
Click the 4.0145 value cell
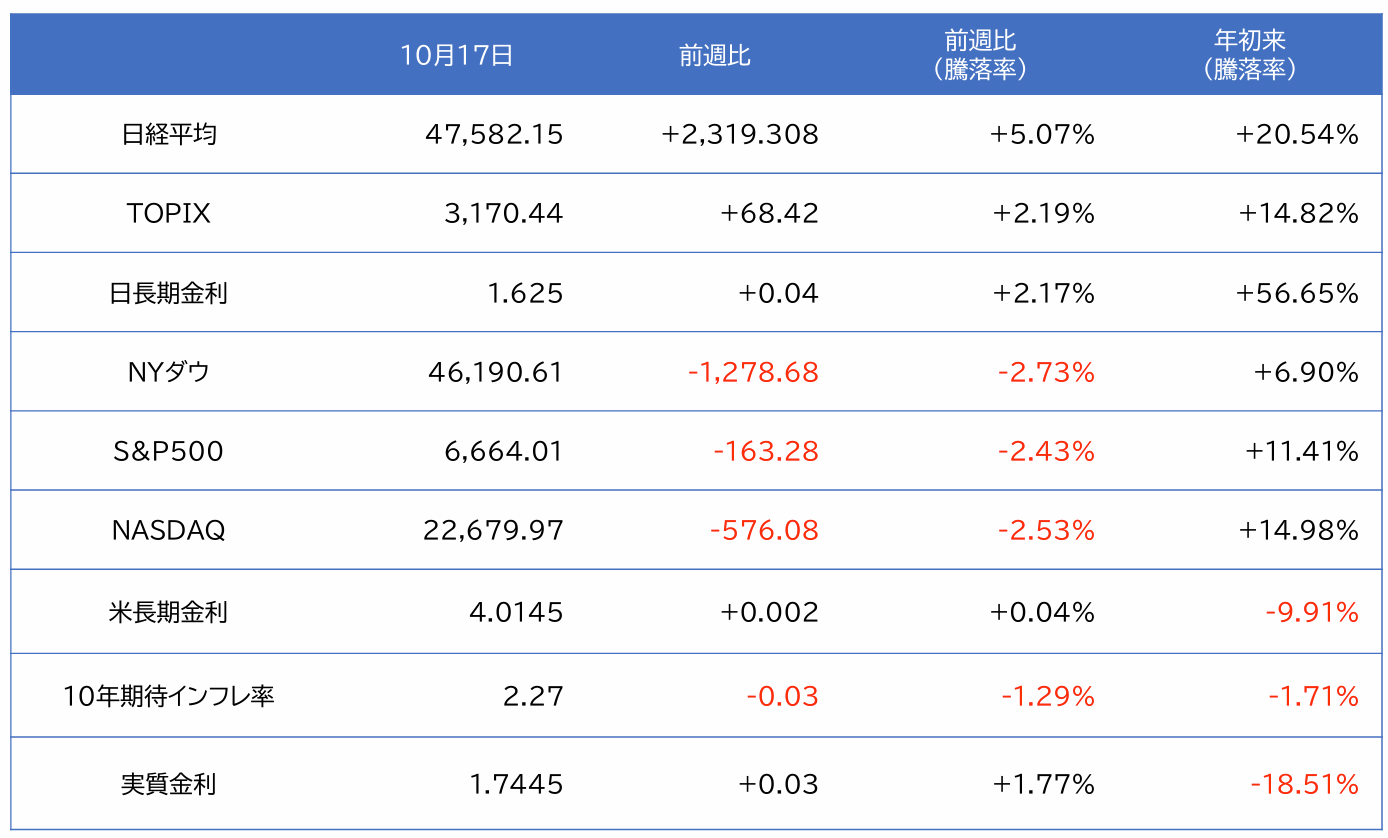pyautogui.click(x=516, y=612)
